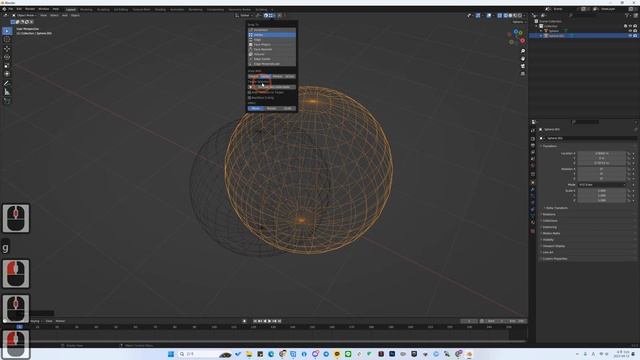This screenshot has width=640, height=360.
Task: Select the Rotate tool
Action: tap(7, 57)
